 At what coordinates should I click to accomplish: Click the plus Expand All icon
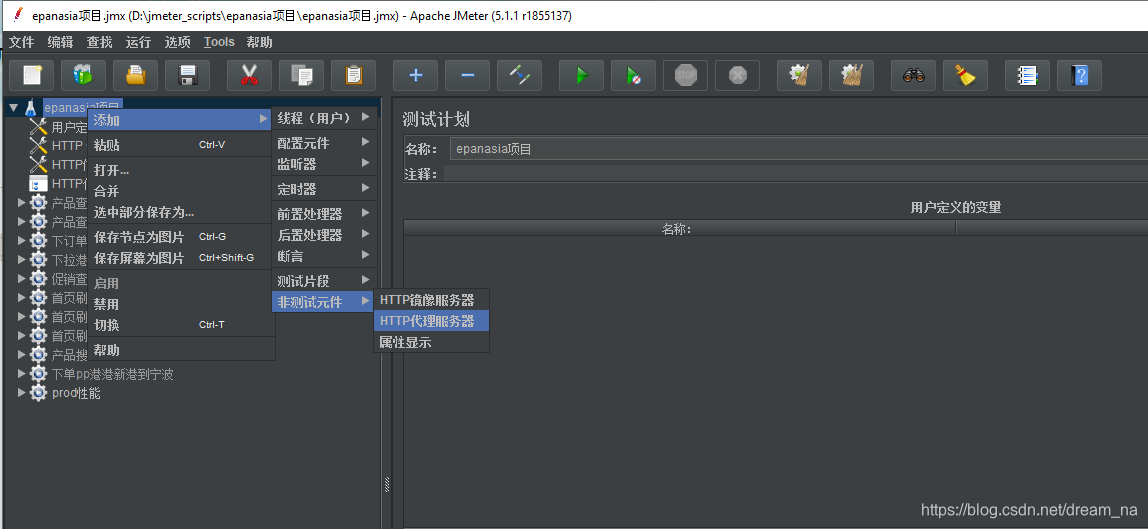(x=416, y=75)
